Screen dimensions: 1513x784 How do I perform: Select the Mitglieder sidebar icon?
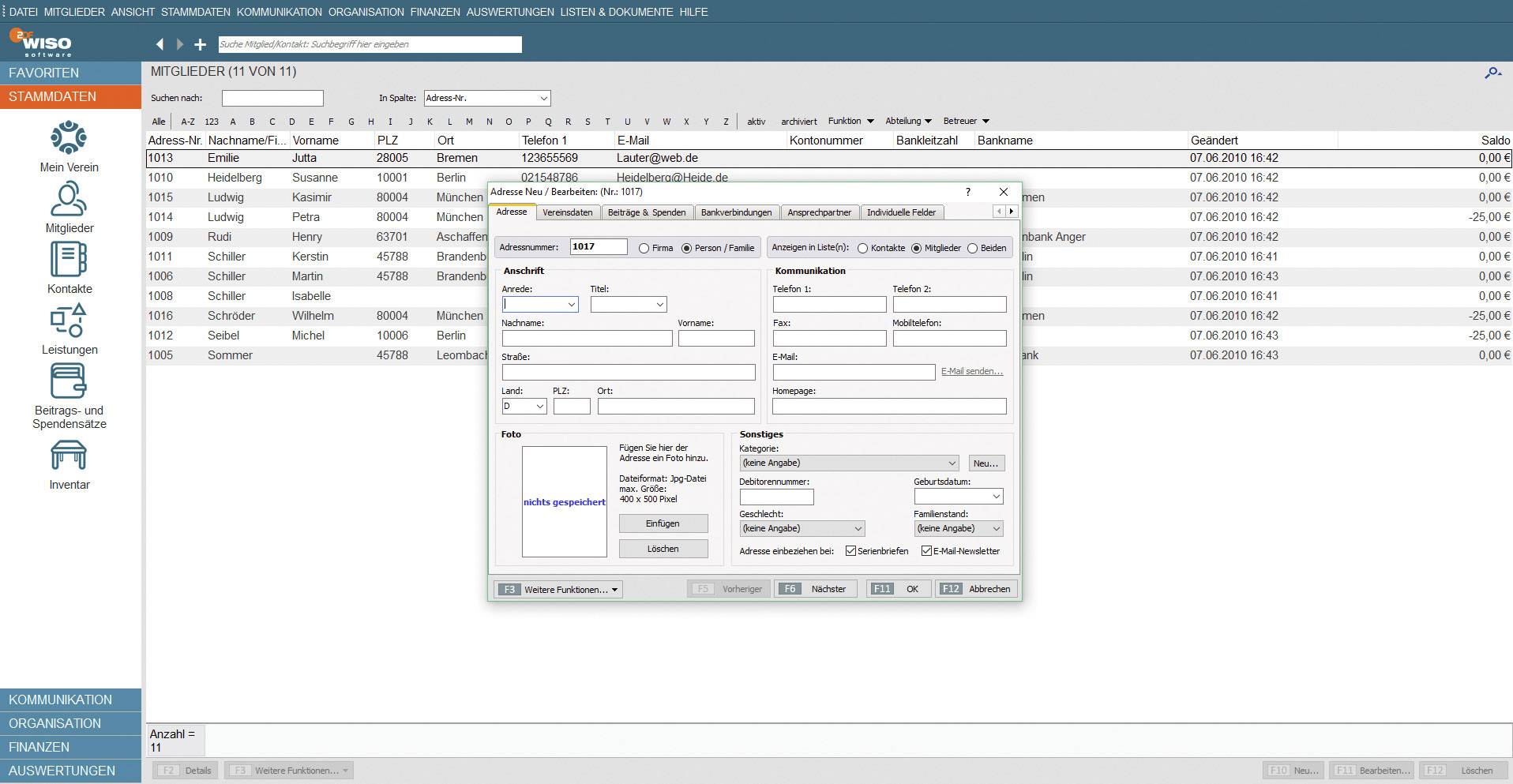pos(69,200)
